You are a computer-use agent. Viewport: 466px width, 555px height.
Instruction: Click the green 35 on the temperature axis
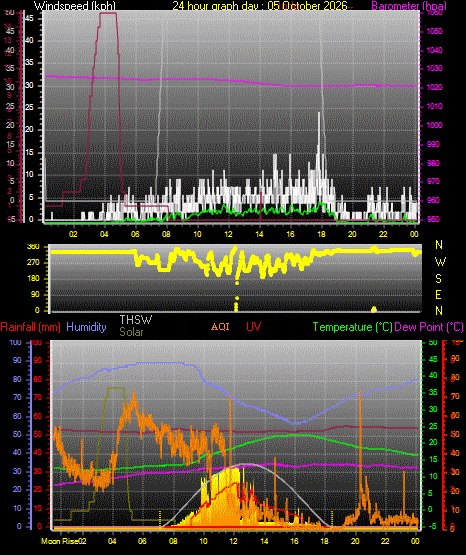point(433,392)
